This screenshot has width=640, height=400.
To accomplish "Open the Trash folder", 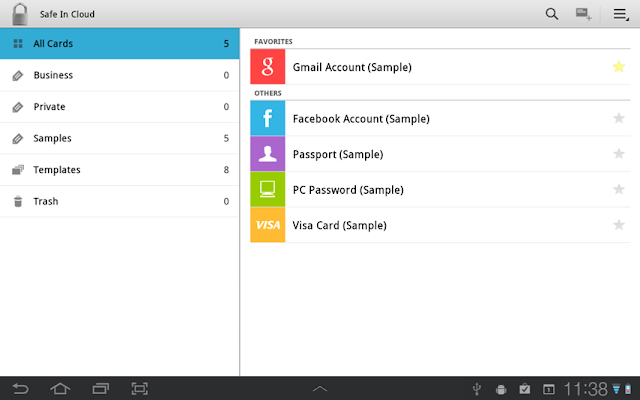I will pyautogui.click(x=120, y=201).
